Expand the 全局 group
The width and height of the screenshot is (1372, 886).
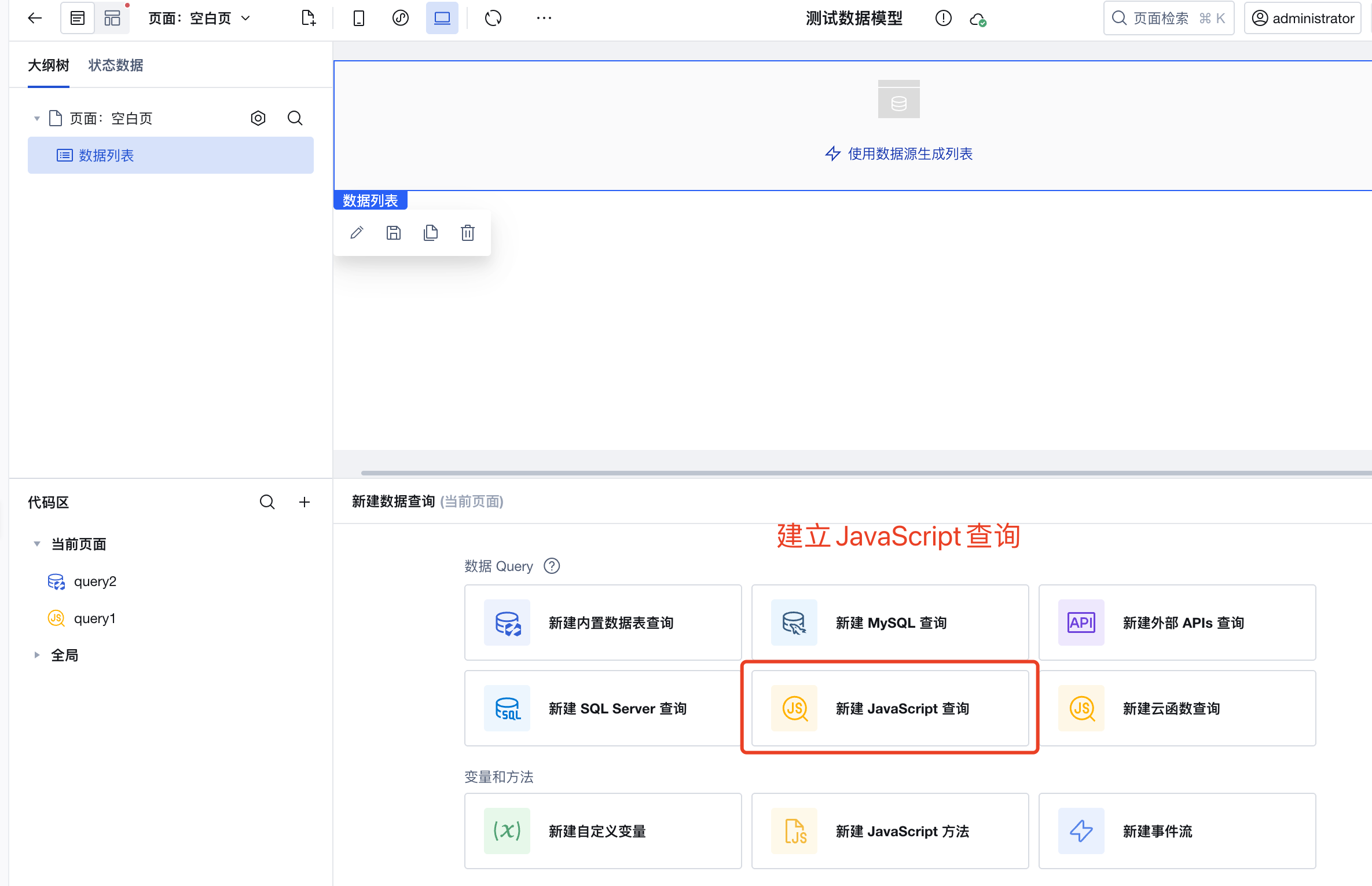click(36, 655)
